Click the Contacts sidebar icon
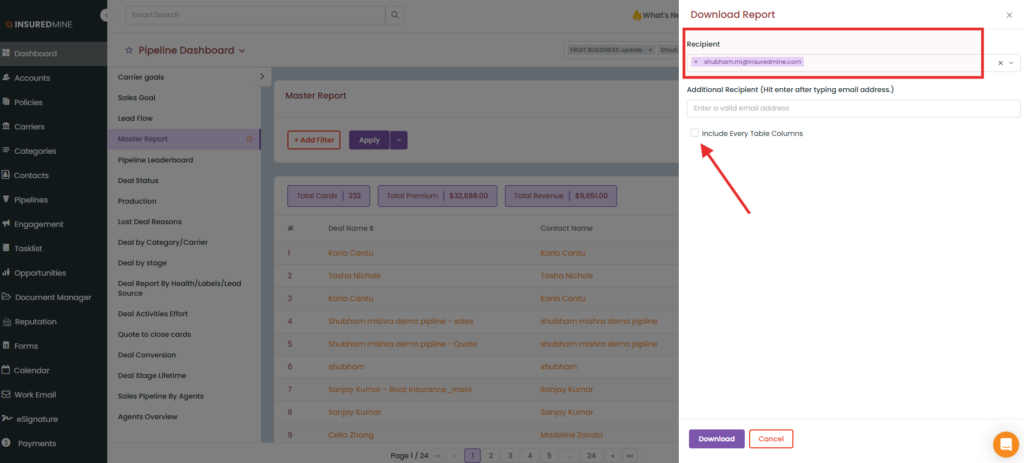Image resolution: width=1024 pixels, height=463 pixels. click(x=6, y=175)
